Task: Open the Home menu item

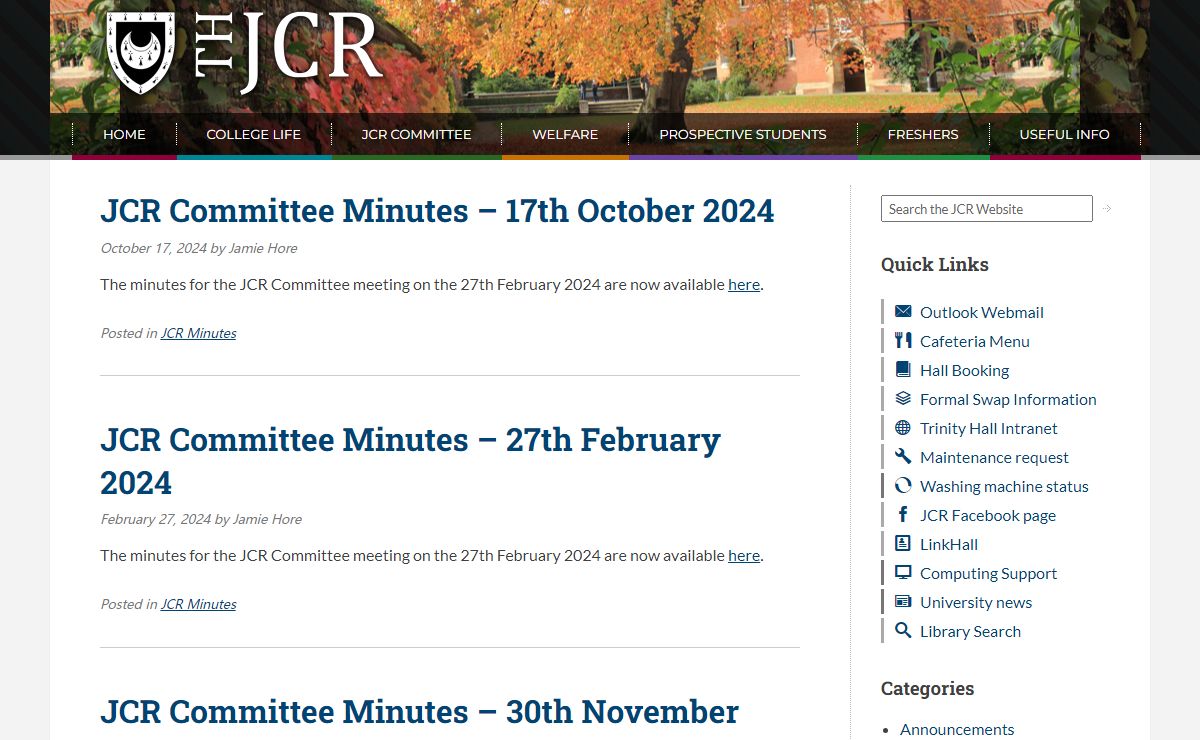Action: tap(124, 134)
